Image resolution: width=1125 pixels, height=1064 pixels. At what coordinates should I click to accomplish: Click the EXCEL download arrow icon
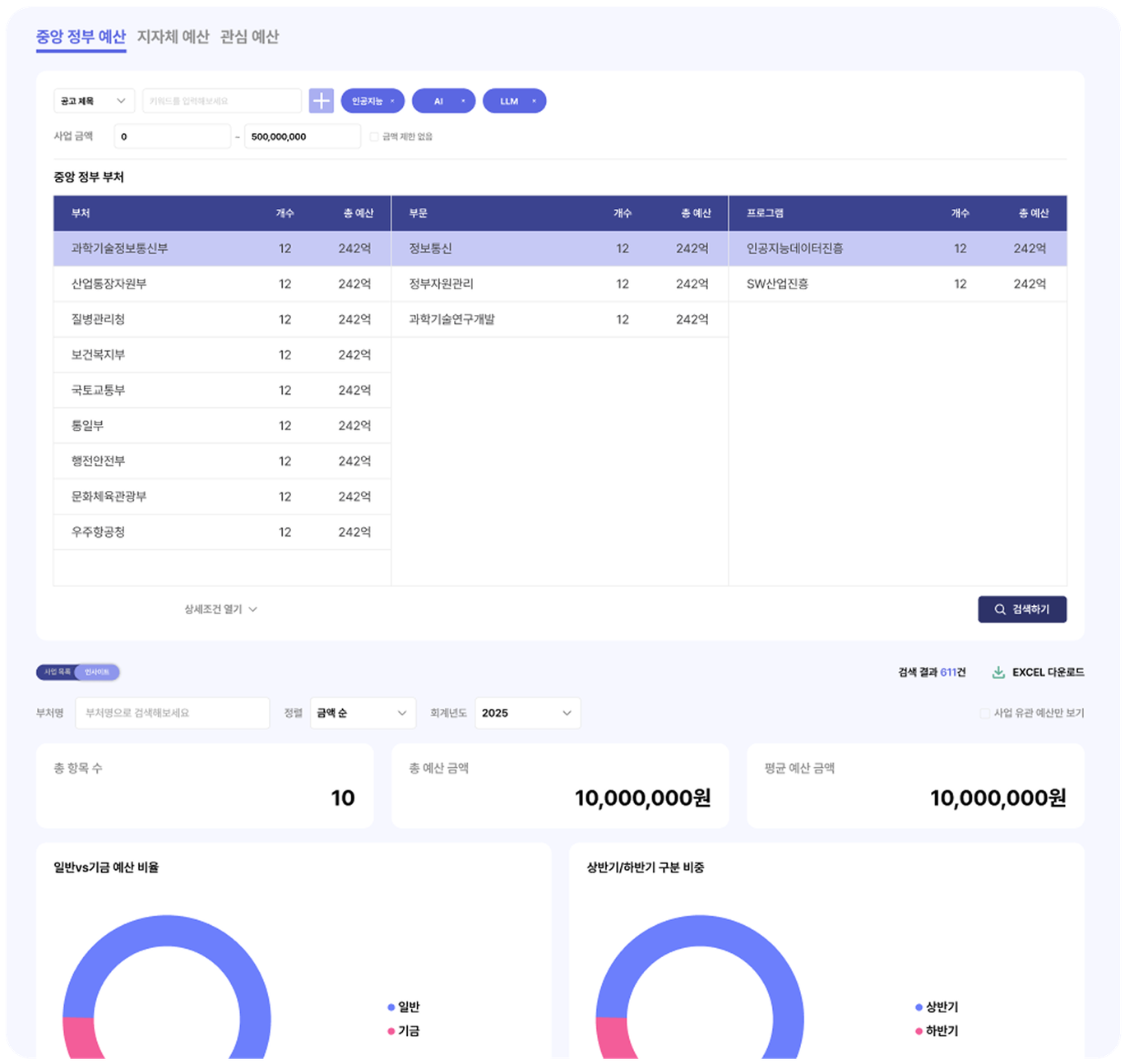pos(998,673)
